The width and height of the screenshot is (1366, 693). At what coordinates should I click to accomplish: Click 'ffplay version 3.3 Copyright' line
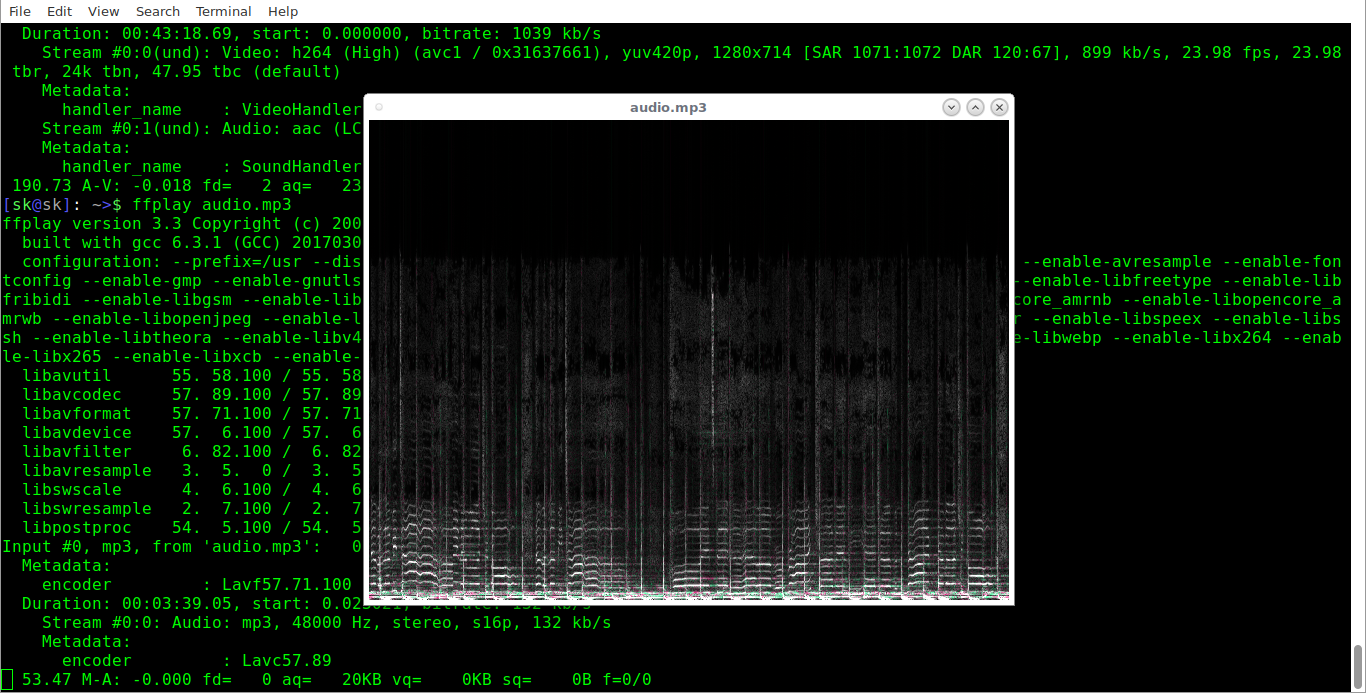click(x=182, y=223)
